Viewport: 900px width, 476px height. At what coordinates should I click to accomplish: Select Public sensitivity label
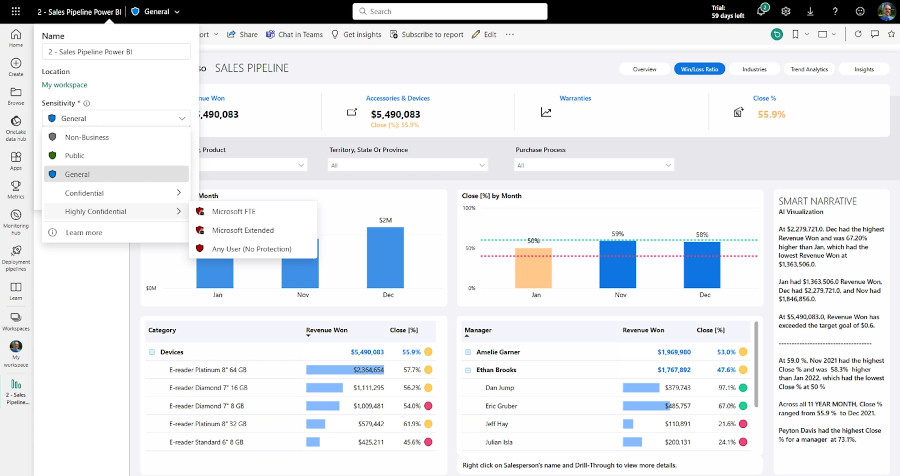click(116, 156)
